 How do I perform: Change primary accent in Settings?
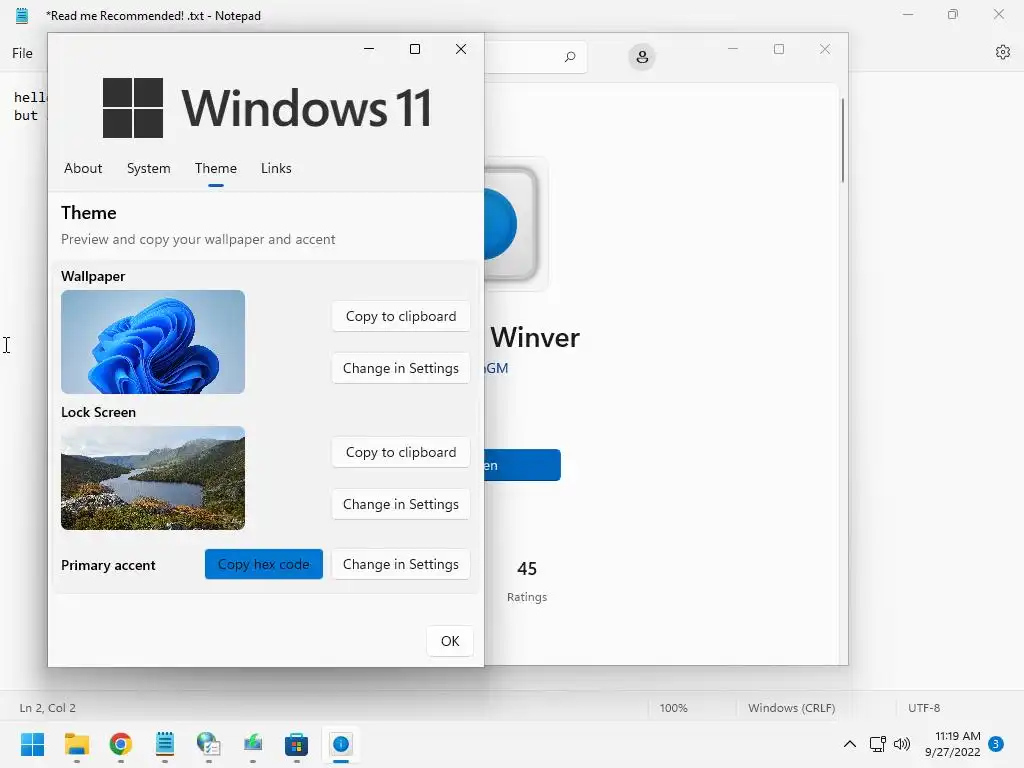pyautogui.click(x=401, y=564)
